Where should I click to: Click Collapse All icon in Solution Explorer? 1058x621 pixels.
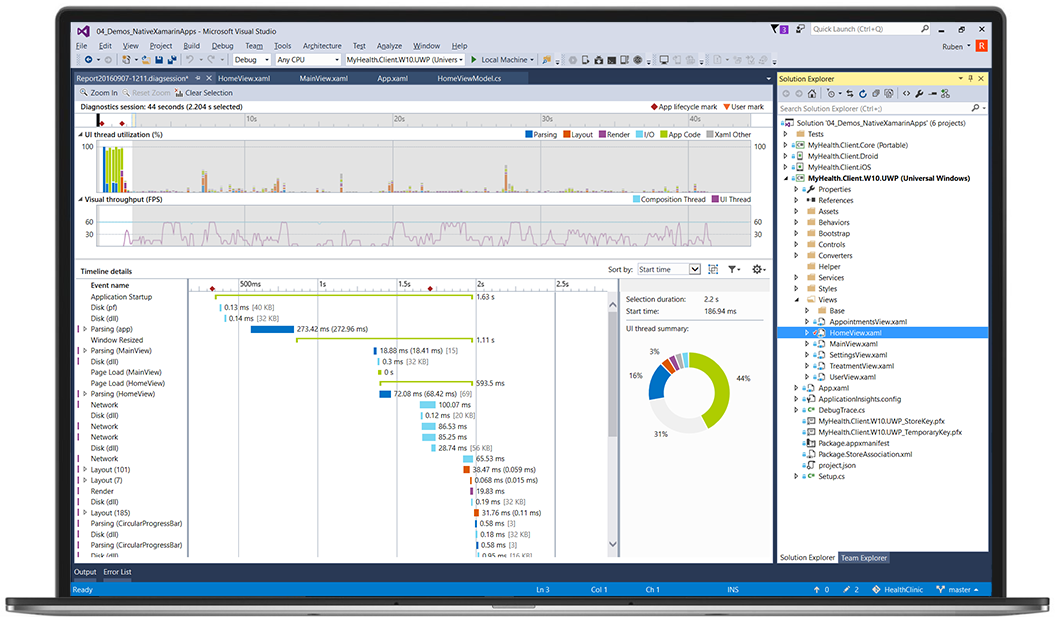point(876,94)
